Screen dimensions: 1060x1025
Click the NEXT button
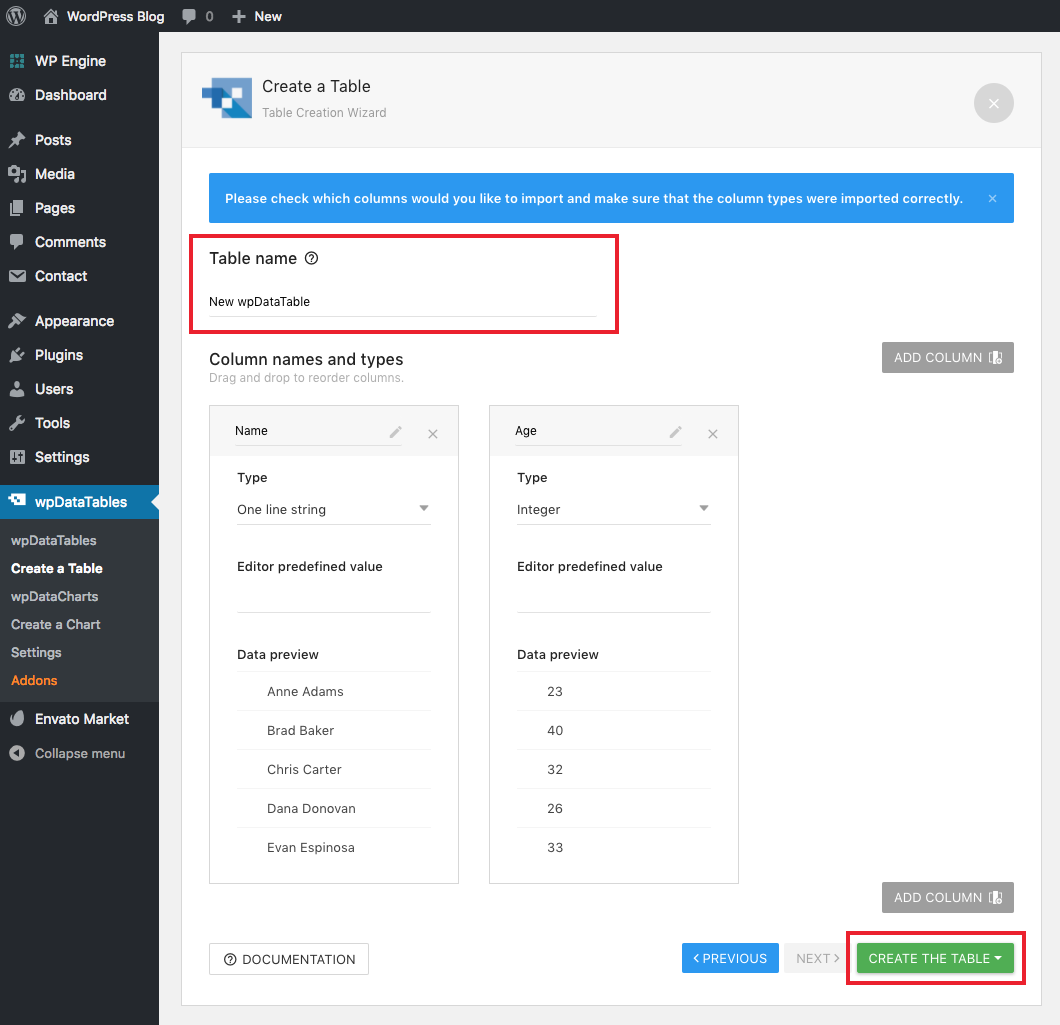(x=816, y=958)
